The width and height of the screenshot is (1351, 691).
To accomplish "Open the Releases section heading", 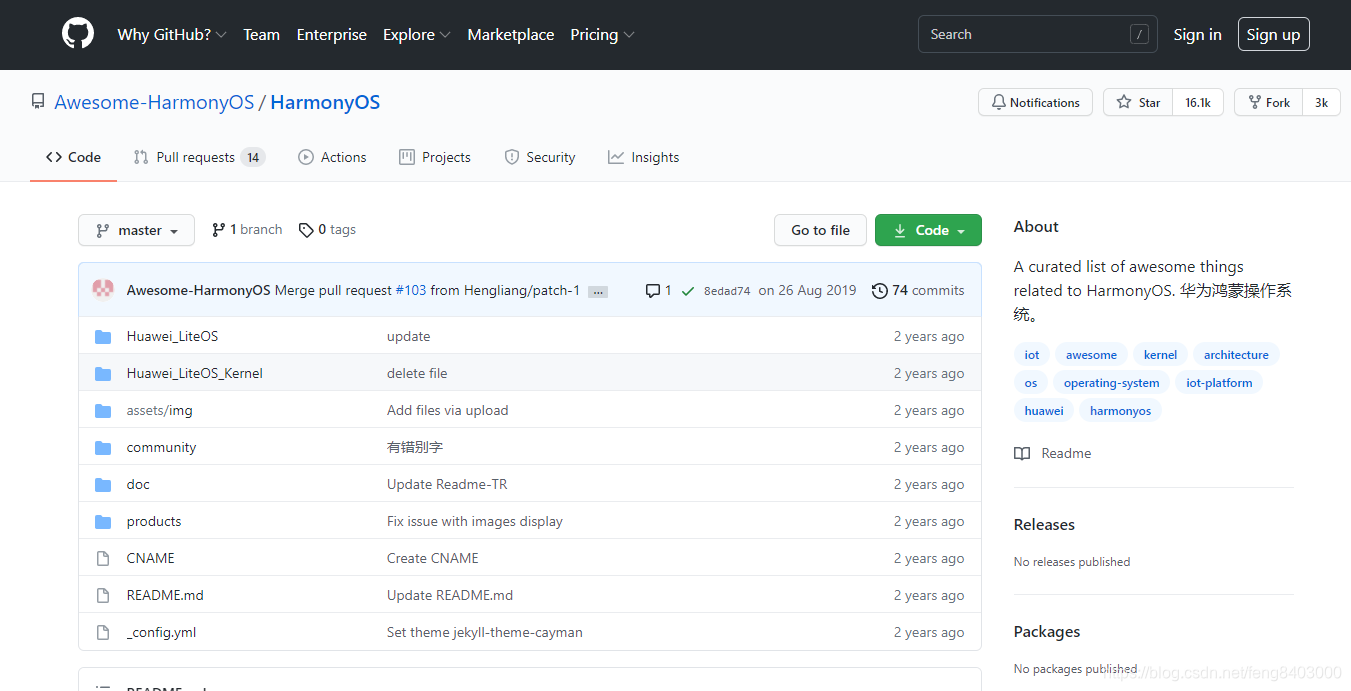I will coord(1044,525).
